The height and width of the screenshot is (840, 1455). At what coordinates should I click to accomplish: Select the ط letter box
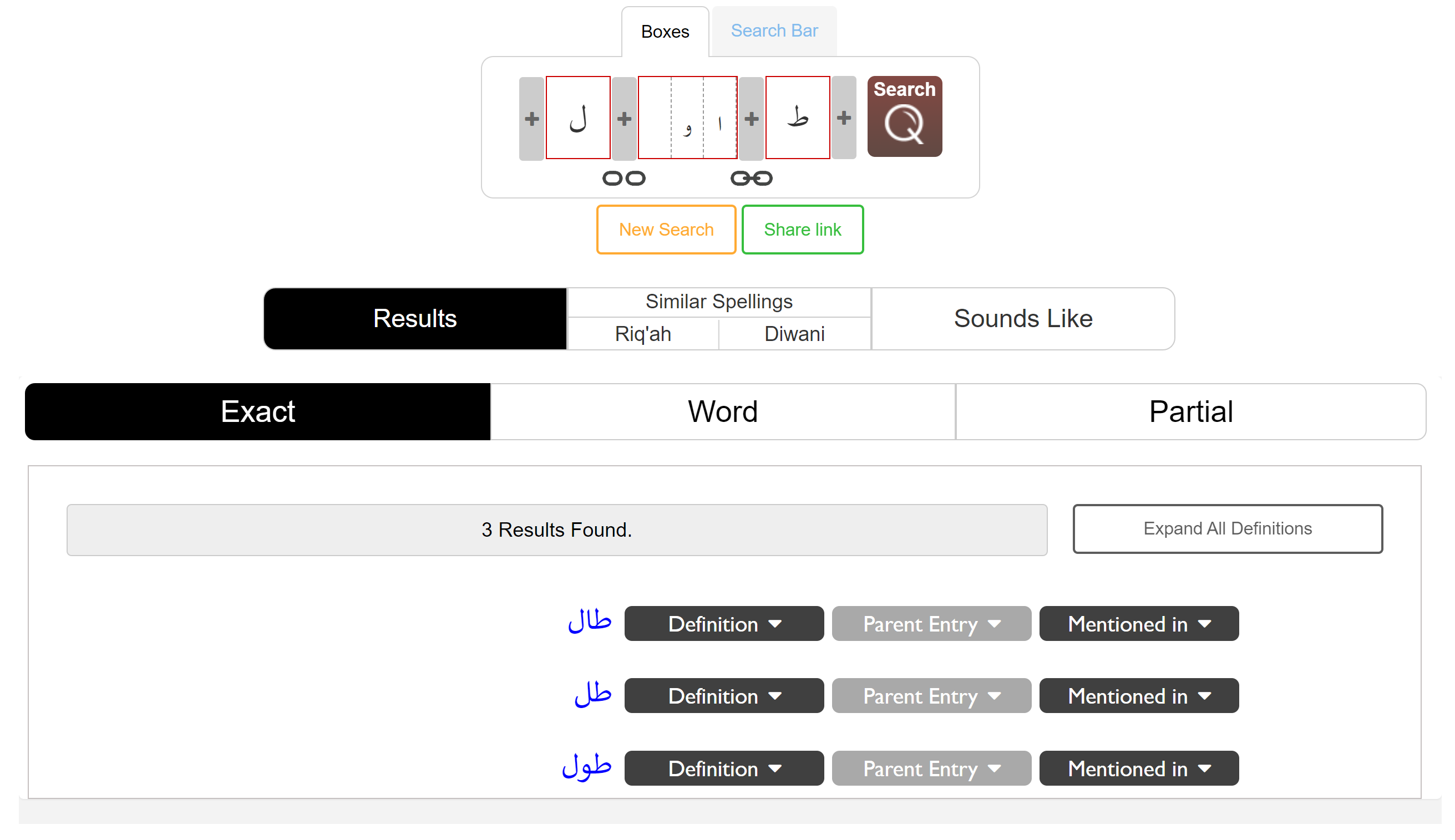click(797, 118)
